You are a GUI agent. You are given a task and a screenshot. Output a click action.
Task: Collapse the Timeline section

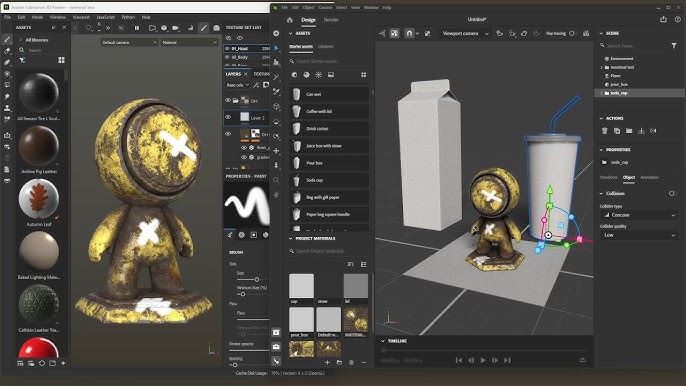pos(382,341)
